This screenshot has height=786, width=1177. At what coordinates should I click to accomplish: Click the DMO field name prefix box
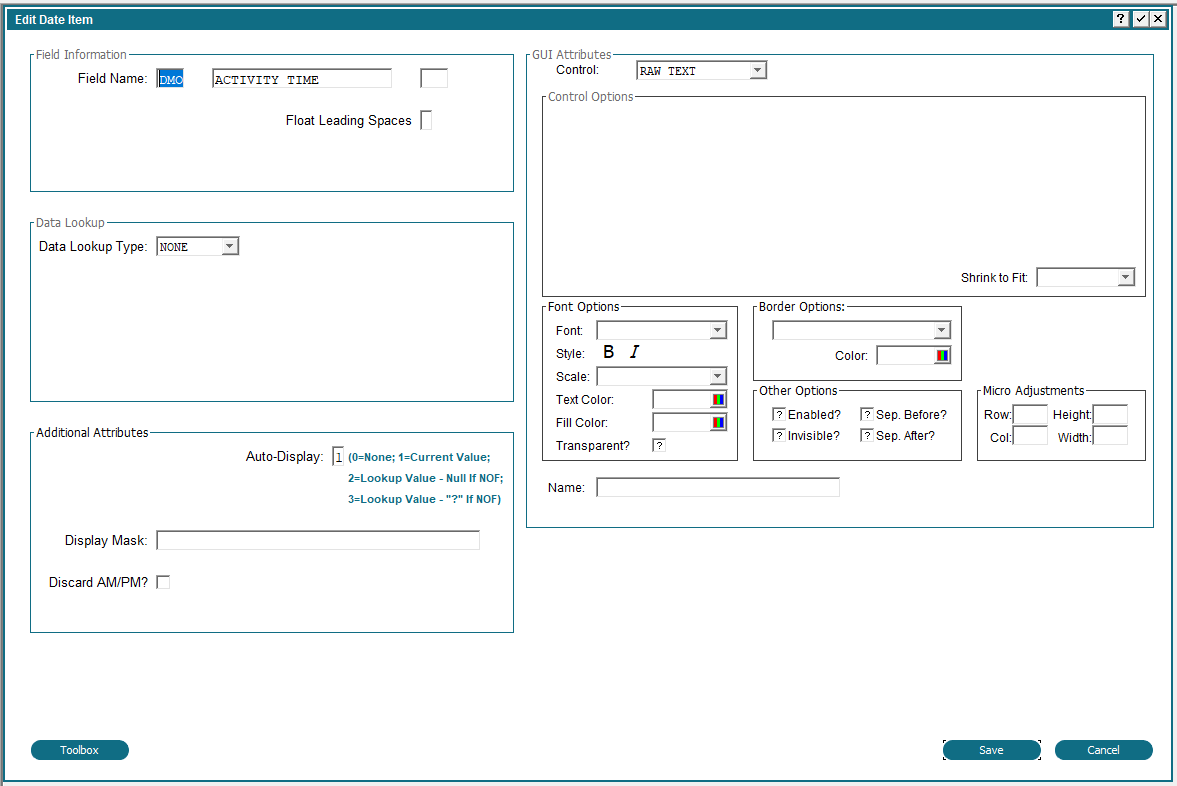(x=170, y=79)
